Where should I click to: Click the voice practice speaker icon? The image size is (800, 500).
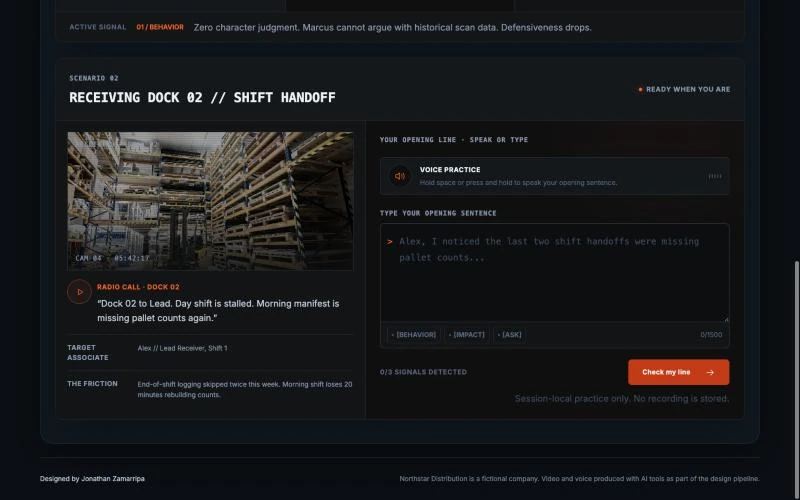point(400,176)
